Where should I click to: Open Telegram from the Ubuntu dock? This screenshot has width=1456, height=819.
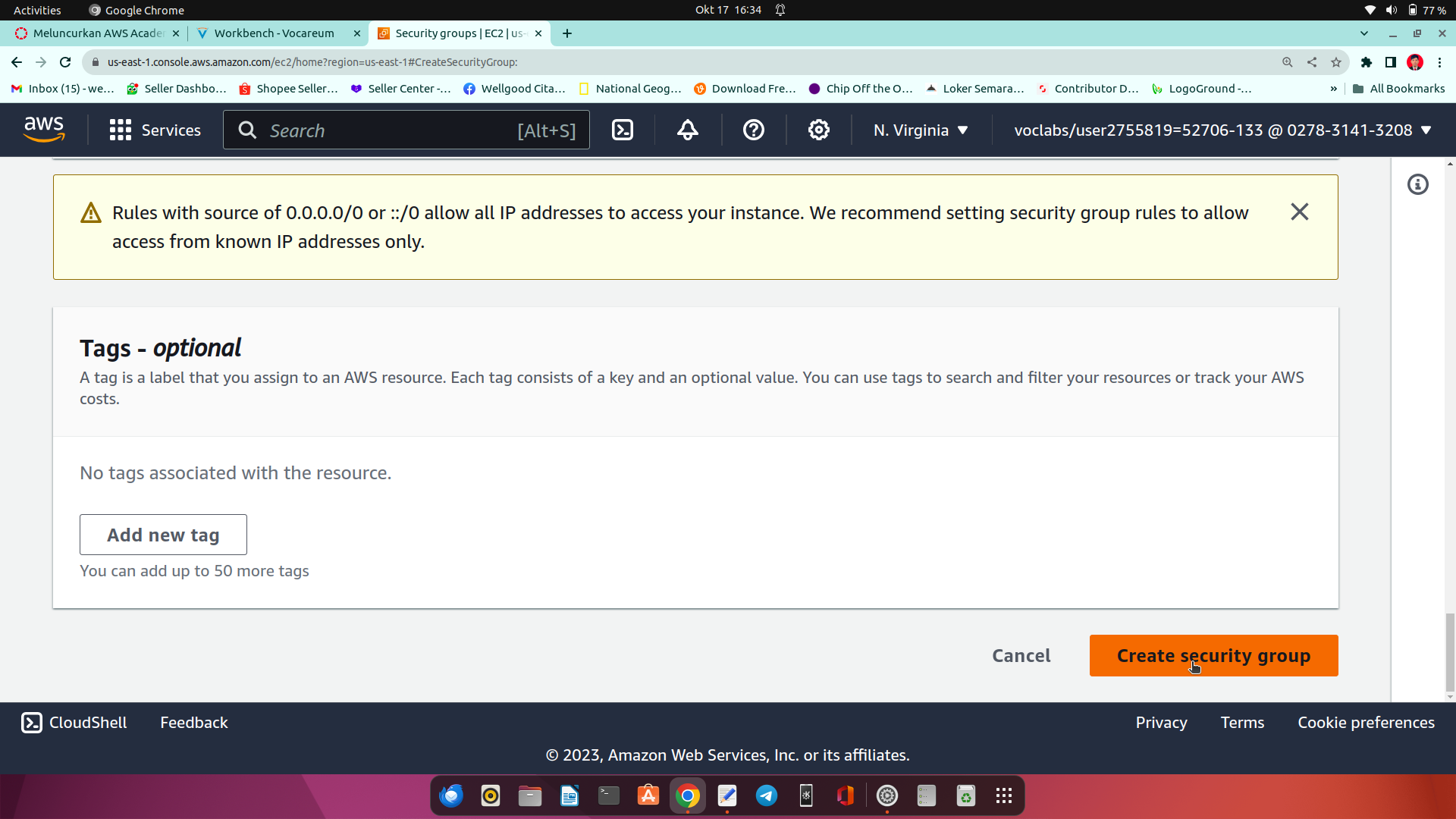pyautogui.click(x=767, y=795)
